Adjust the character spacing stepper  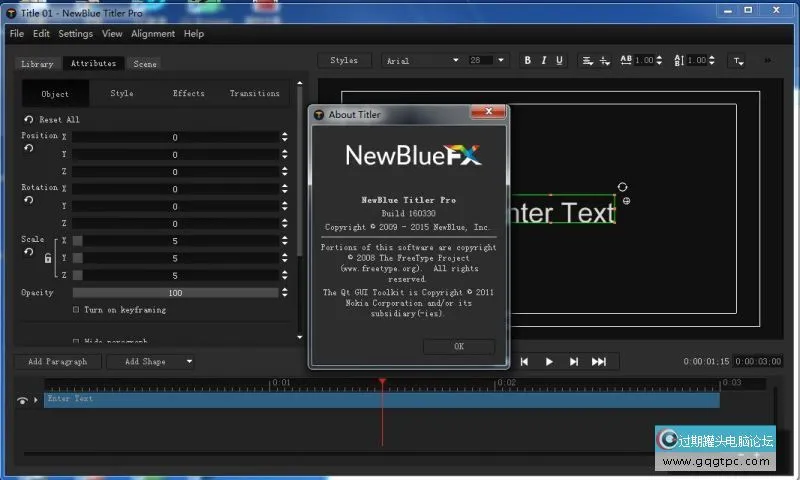point(659,60)
